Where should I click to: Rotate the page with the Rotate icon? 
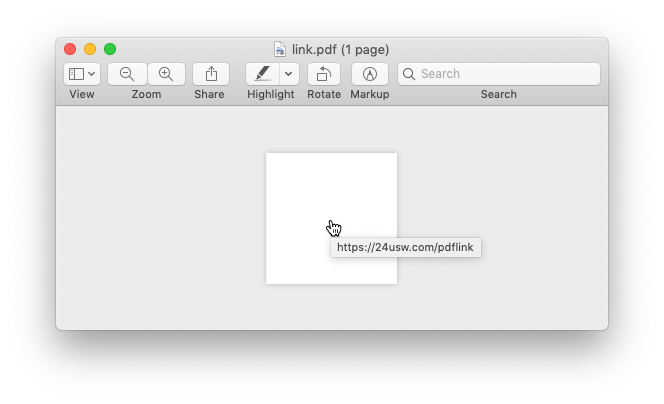[x=324, y=74]
